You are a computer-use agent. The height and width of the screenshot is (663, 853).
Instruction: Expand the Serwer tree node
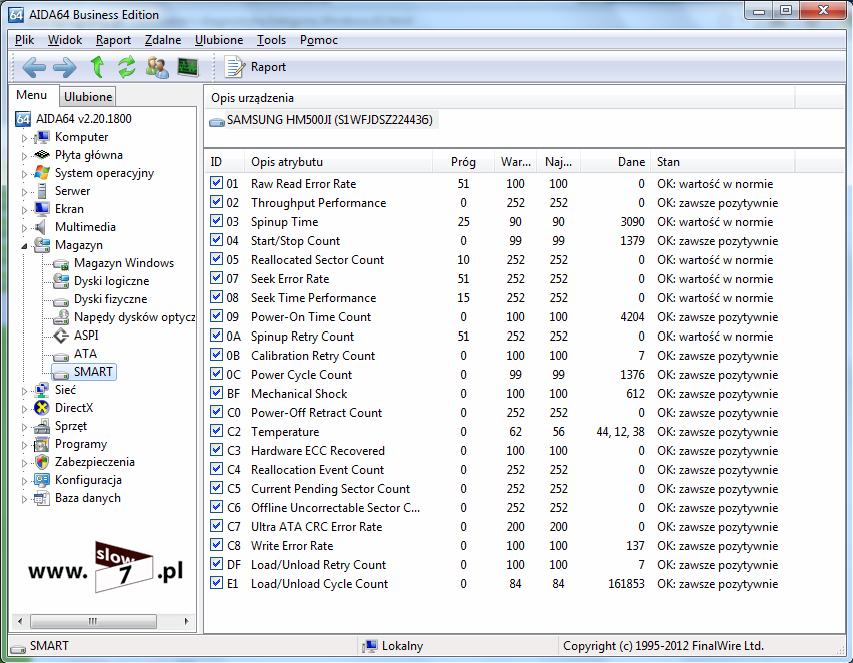click(24, 192)
